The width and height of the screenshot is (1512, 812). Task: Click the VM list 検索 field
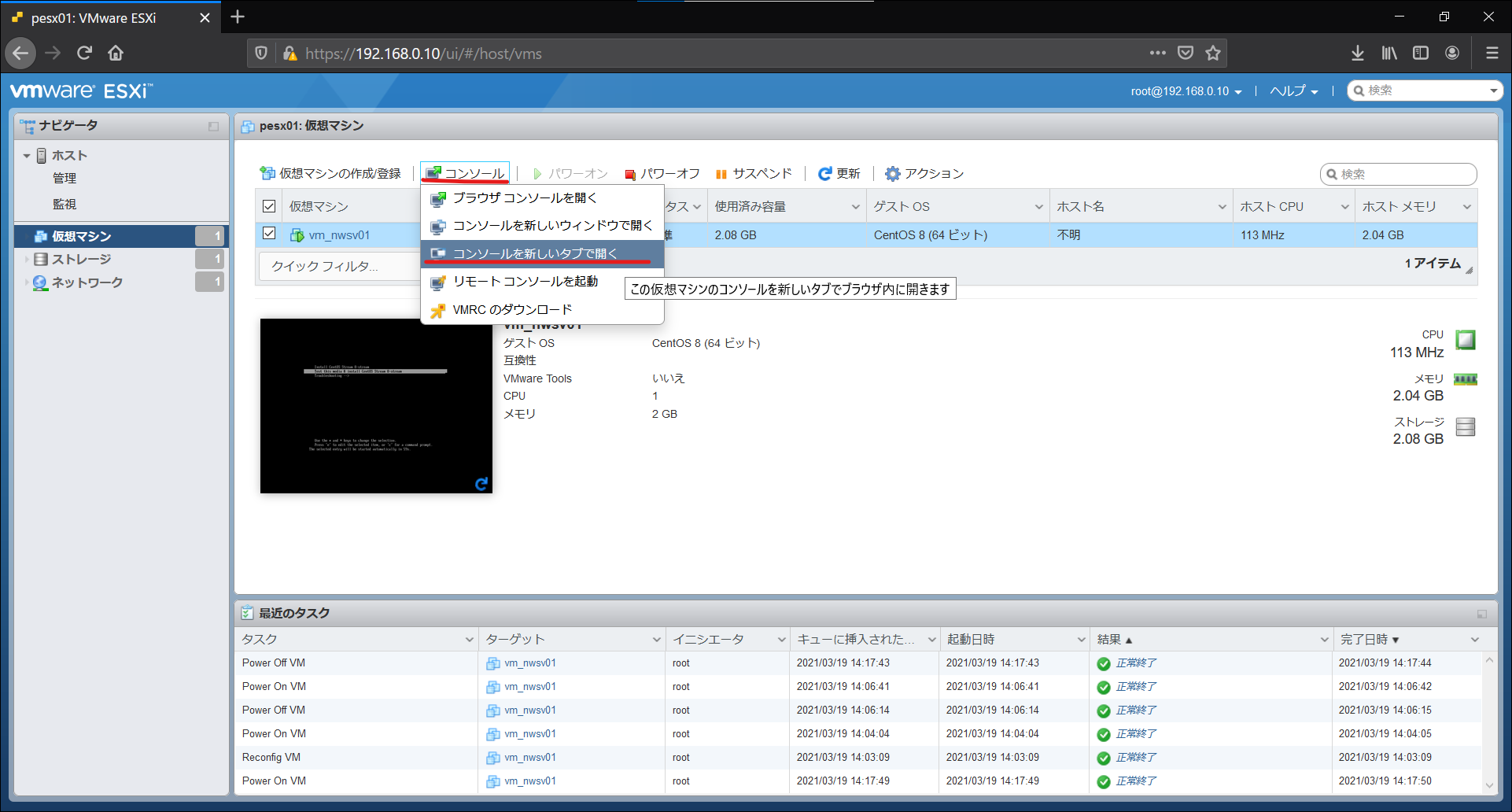[x=1398, y=174]
